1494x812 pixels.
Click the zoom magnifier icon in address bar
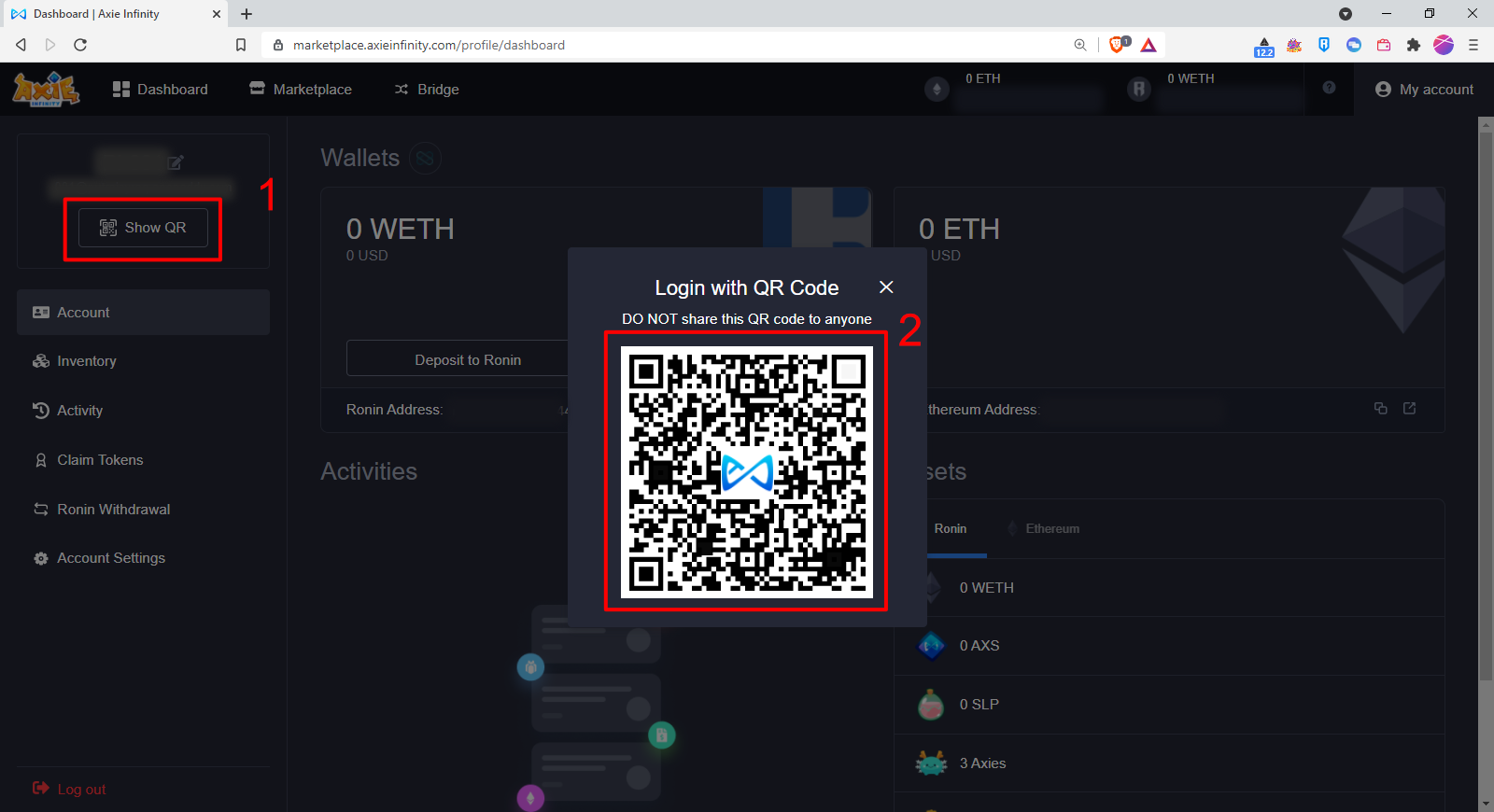[1080, 45]
